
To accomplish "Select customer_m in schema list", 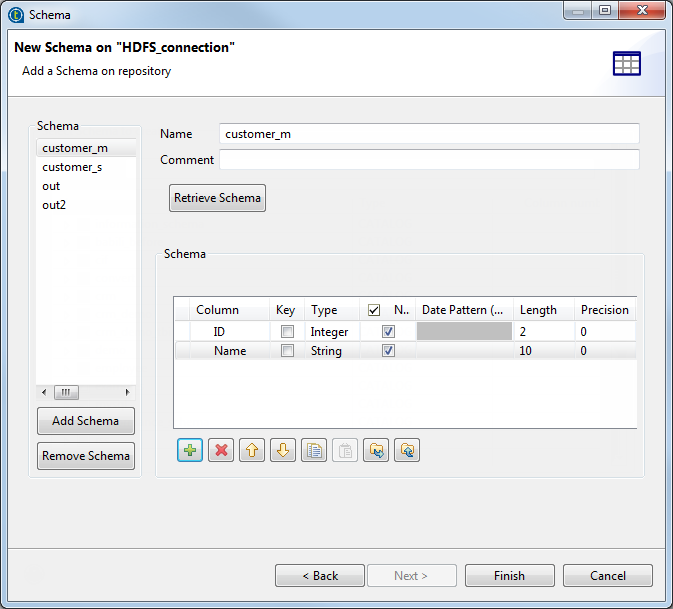I will tap(86, 148).
